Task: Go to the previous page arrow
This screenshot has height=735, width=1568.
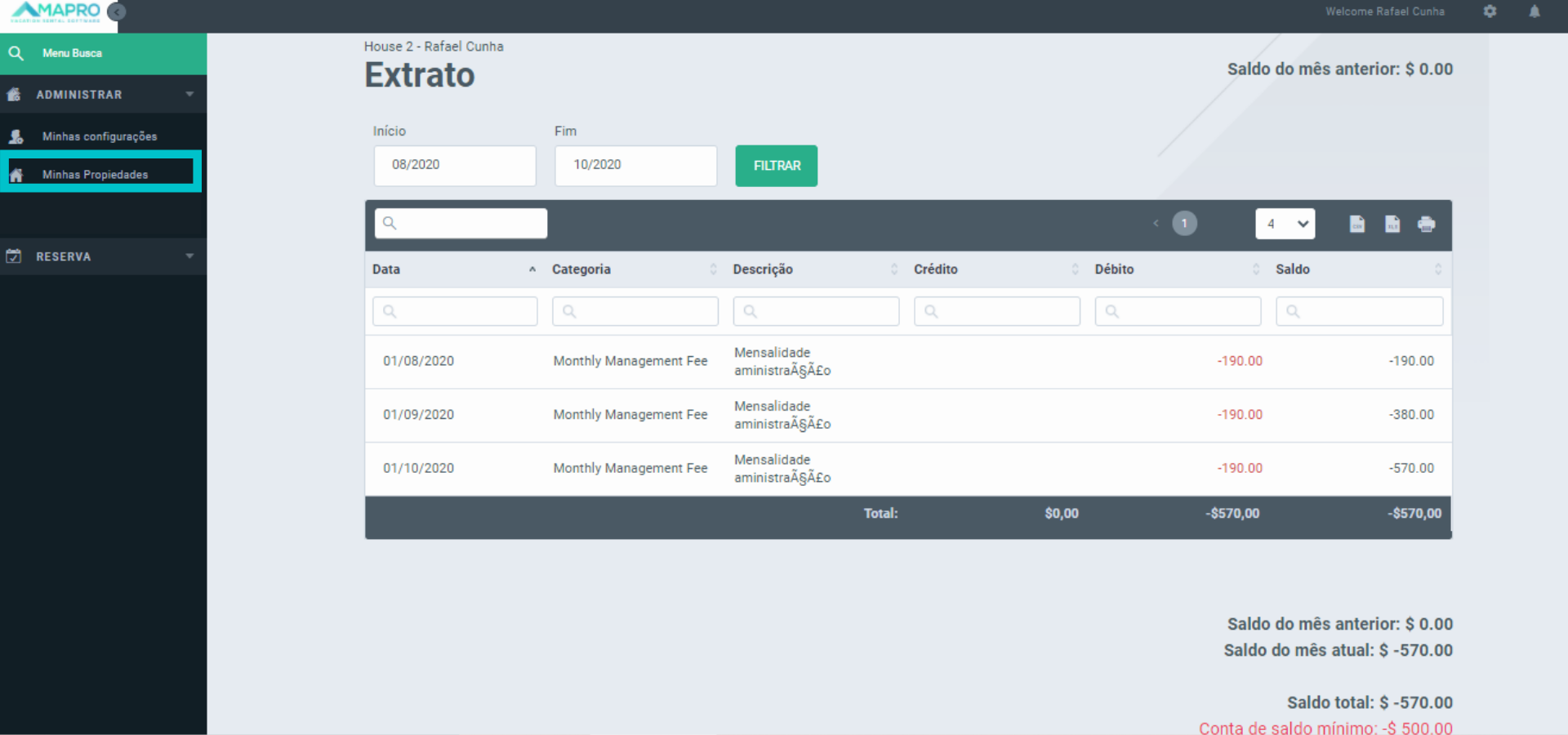Action: click(1156, 223)
